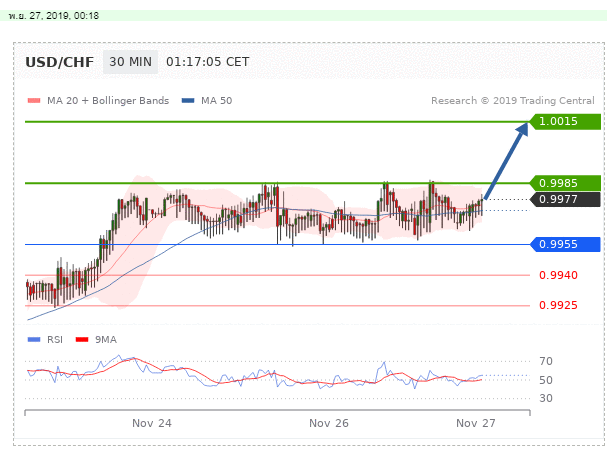The width and height of the screenshot is (607, 452).
Task: Click the USD/CHF pair title
Action: pos(60,62)
